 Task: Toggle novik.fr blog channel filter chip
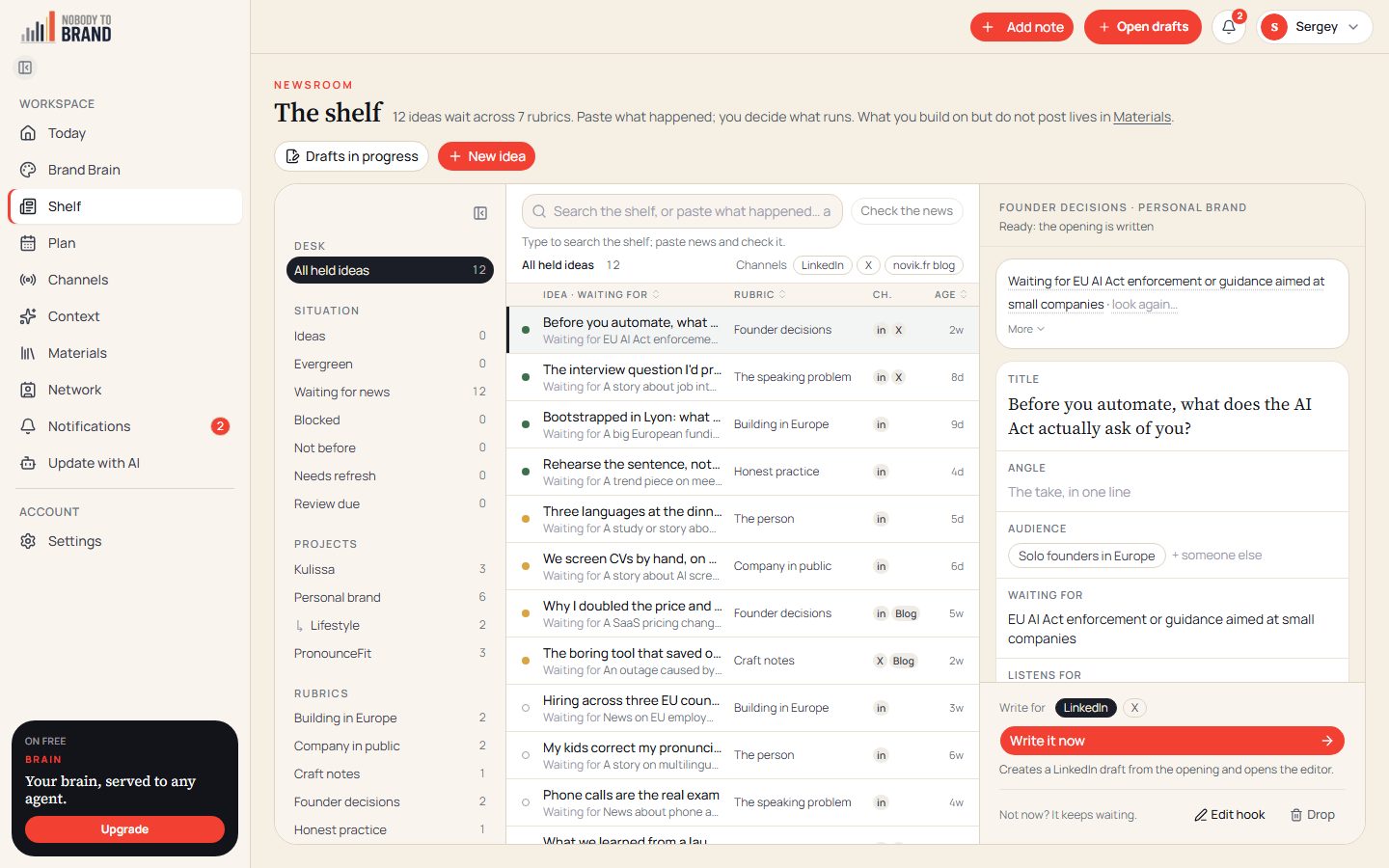click(924, 265)
